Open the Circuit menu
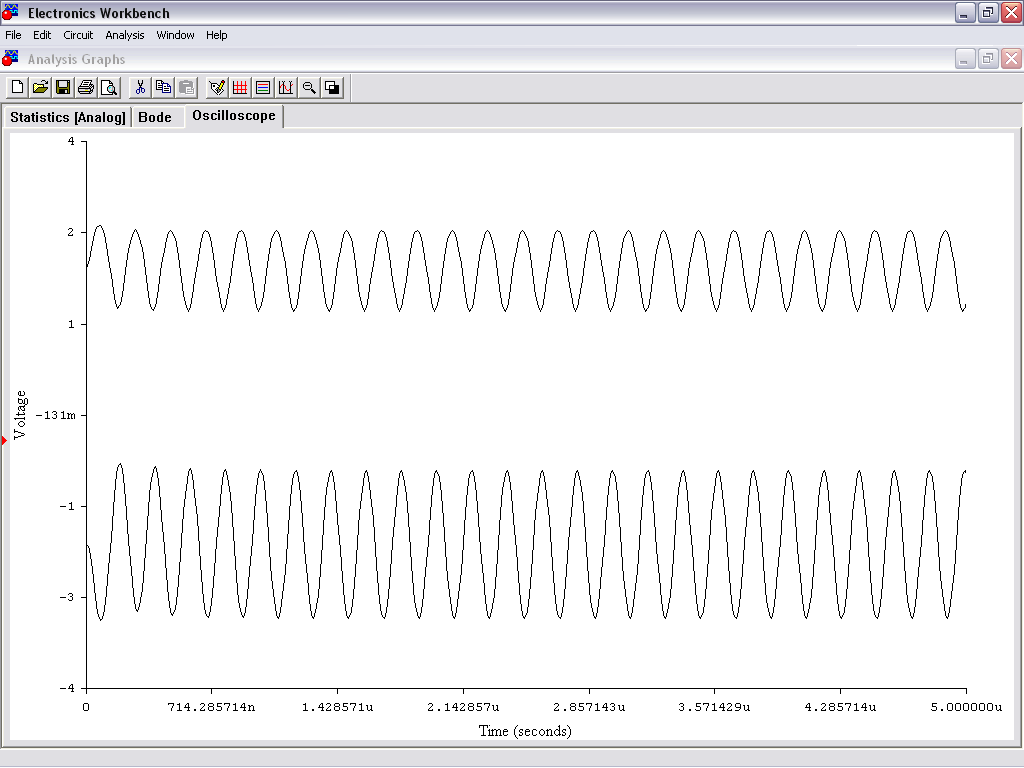The width and height of the screenshot is (1024, 768). point(78,35)
